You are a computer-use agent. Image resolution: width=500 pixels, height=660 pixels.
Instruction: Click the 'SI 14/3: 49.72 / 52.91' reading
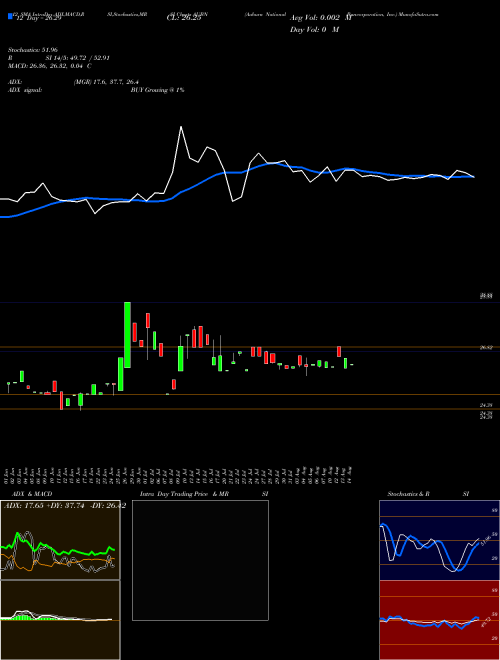(78, 58)
